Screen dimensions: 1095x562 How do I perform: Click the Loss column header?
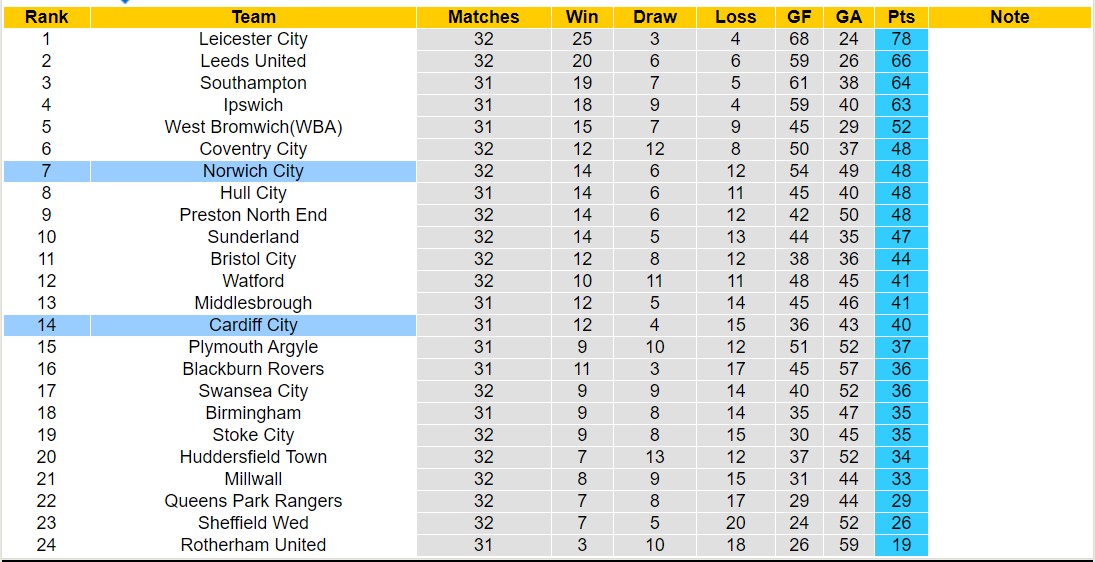(x=735, y=17)
